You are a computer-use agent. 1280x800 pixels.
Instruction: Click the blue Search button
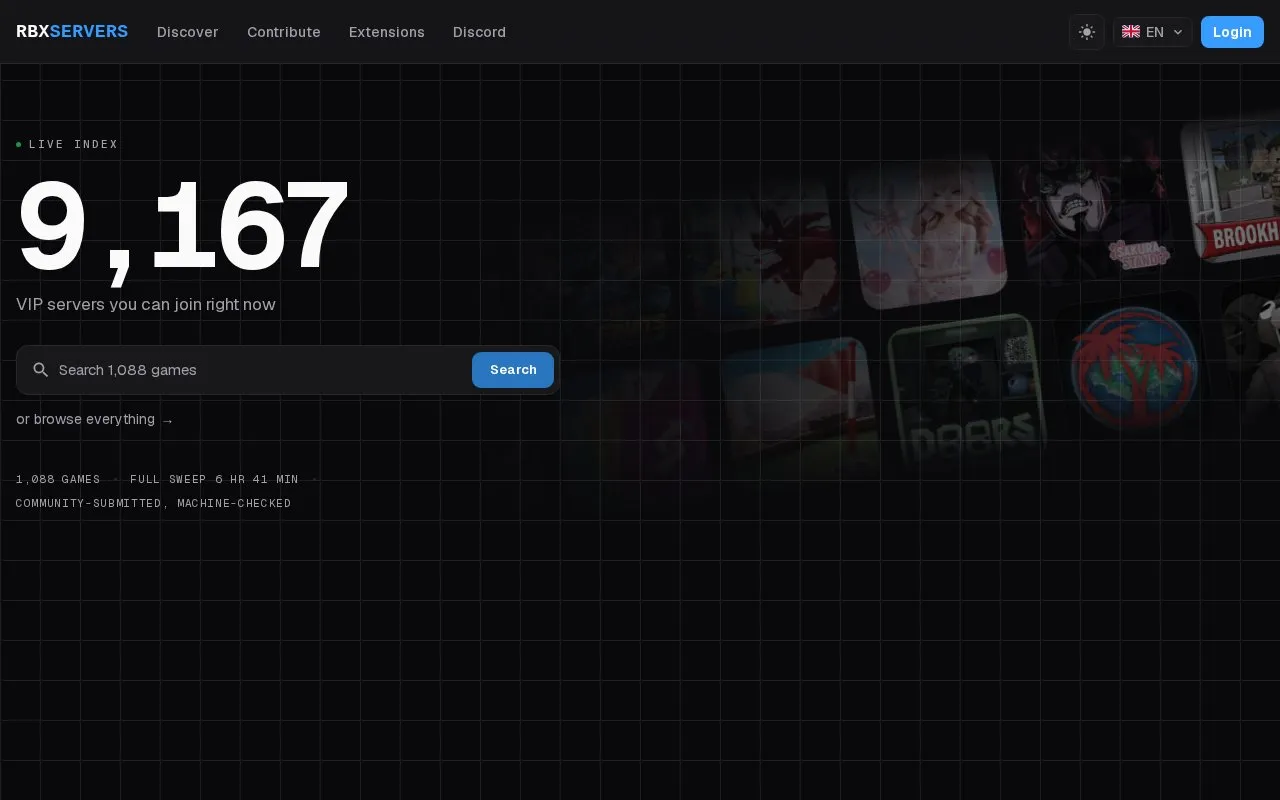(x=513, y=370)
